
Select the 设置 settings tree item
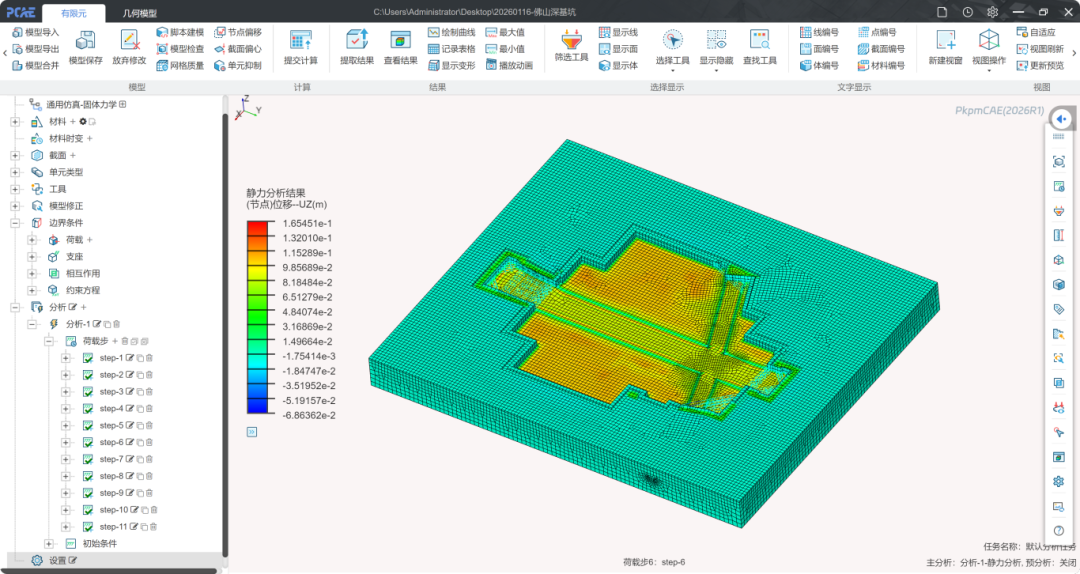(57, 560)
